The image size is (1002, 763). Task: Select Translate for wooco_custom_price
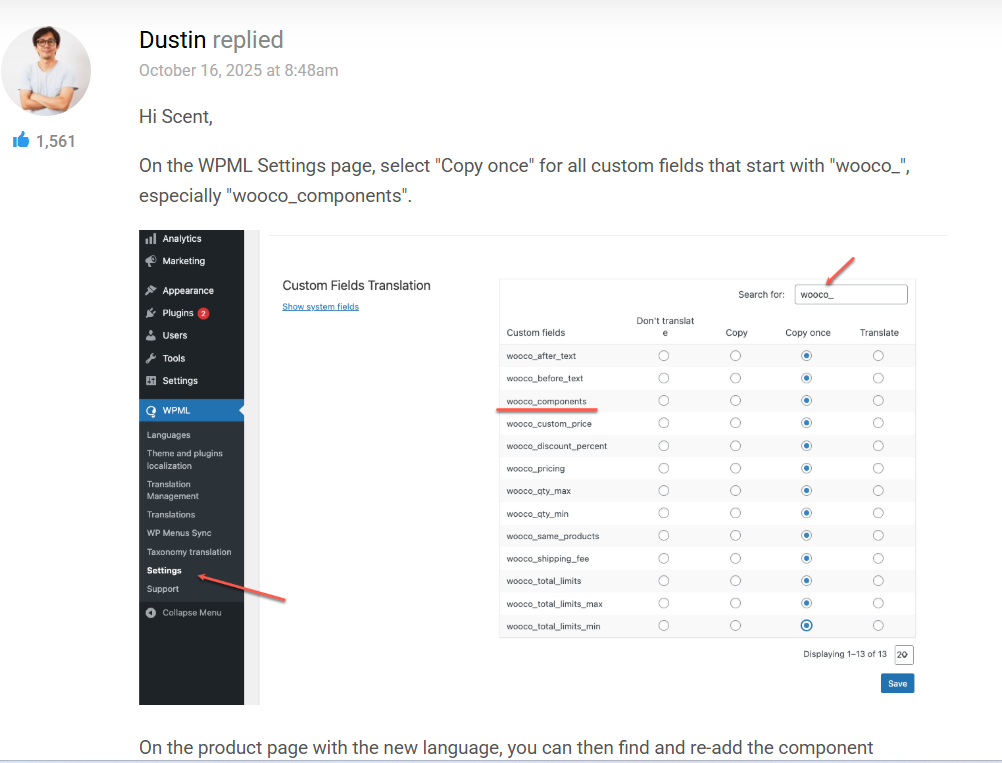coord(878,422)
